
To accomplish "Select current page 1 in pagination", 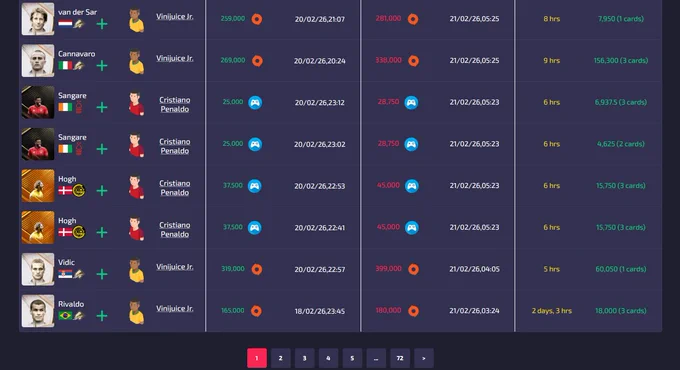I will click(257, 358).
